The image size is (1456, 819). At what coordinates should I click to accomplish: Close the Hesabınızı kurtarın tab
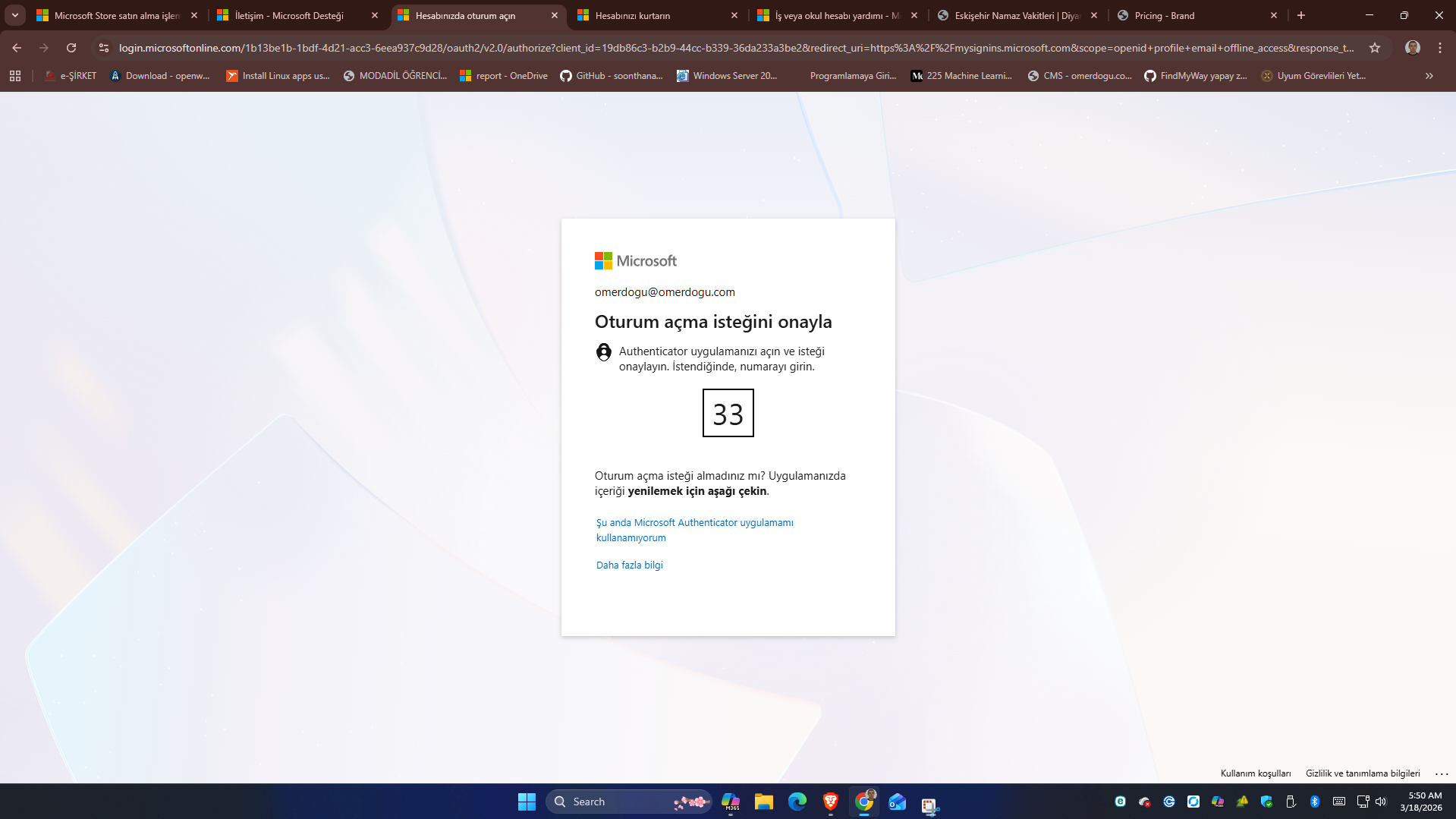coord(734,15)
